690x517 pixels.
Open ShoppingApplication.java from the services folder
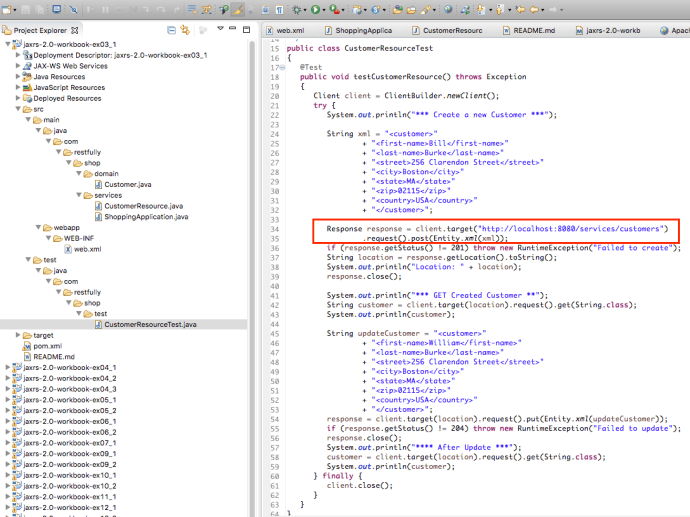(x=146, y=217)
